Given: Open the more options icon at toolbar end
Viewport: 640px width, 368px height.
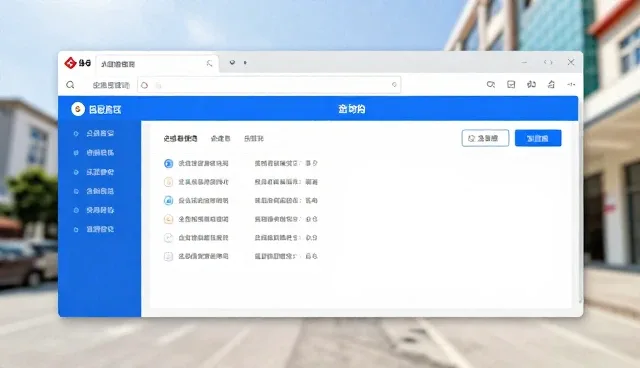Looking at the screenshot, I should tap(571, 84).
